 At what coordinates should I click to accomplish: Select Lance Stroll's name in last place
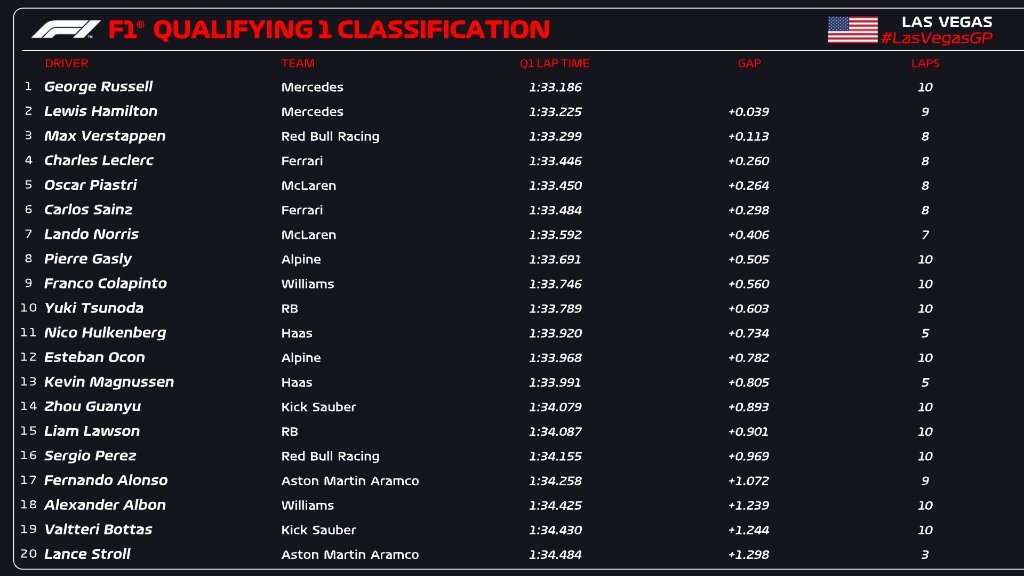[x=87, y=554]
